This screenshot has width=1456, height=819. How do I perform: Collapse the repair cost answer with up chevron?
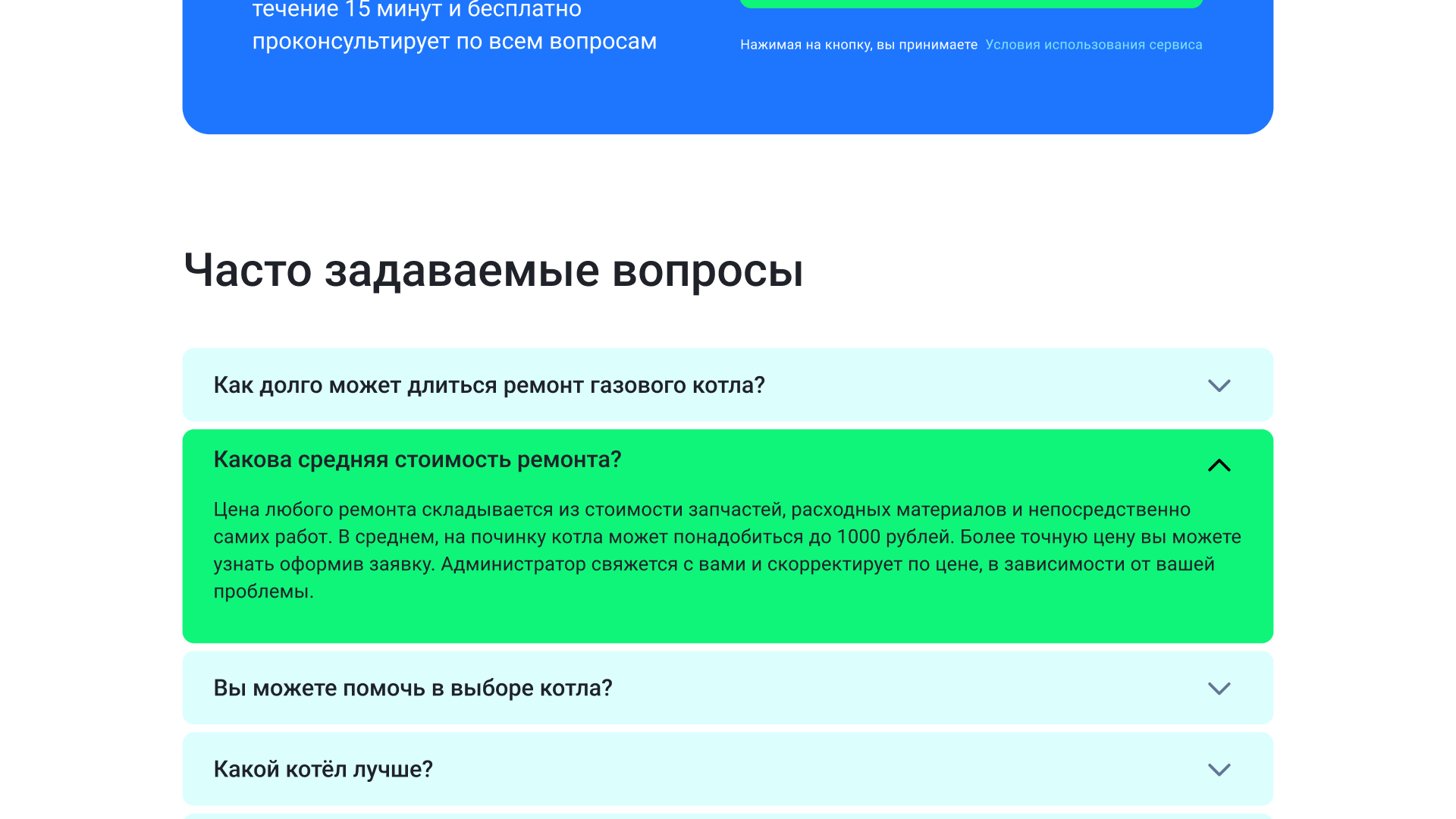[1219, 465]
